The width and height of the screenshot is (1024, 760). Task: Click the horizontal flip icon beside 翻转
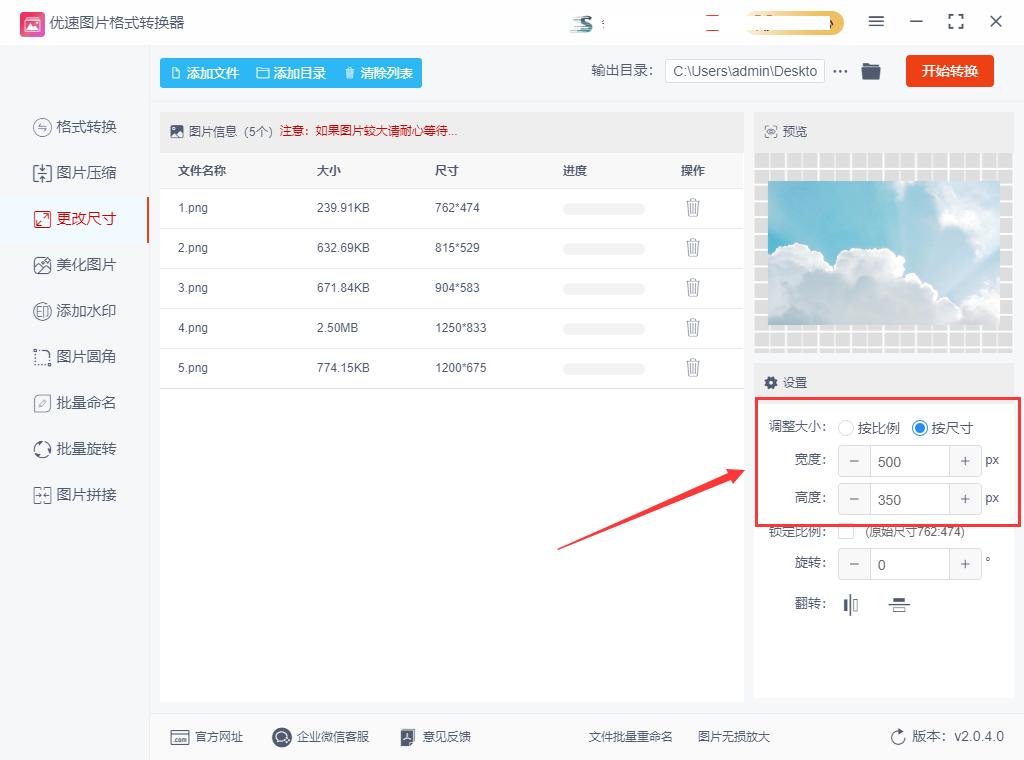point(850,604)
